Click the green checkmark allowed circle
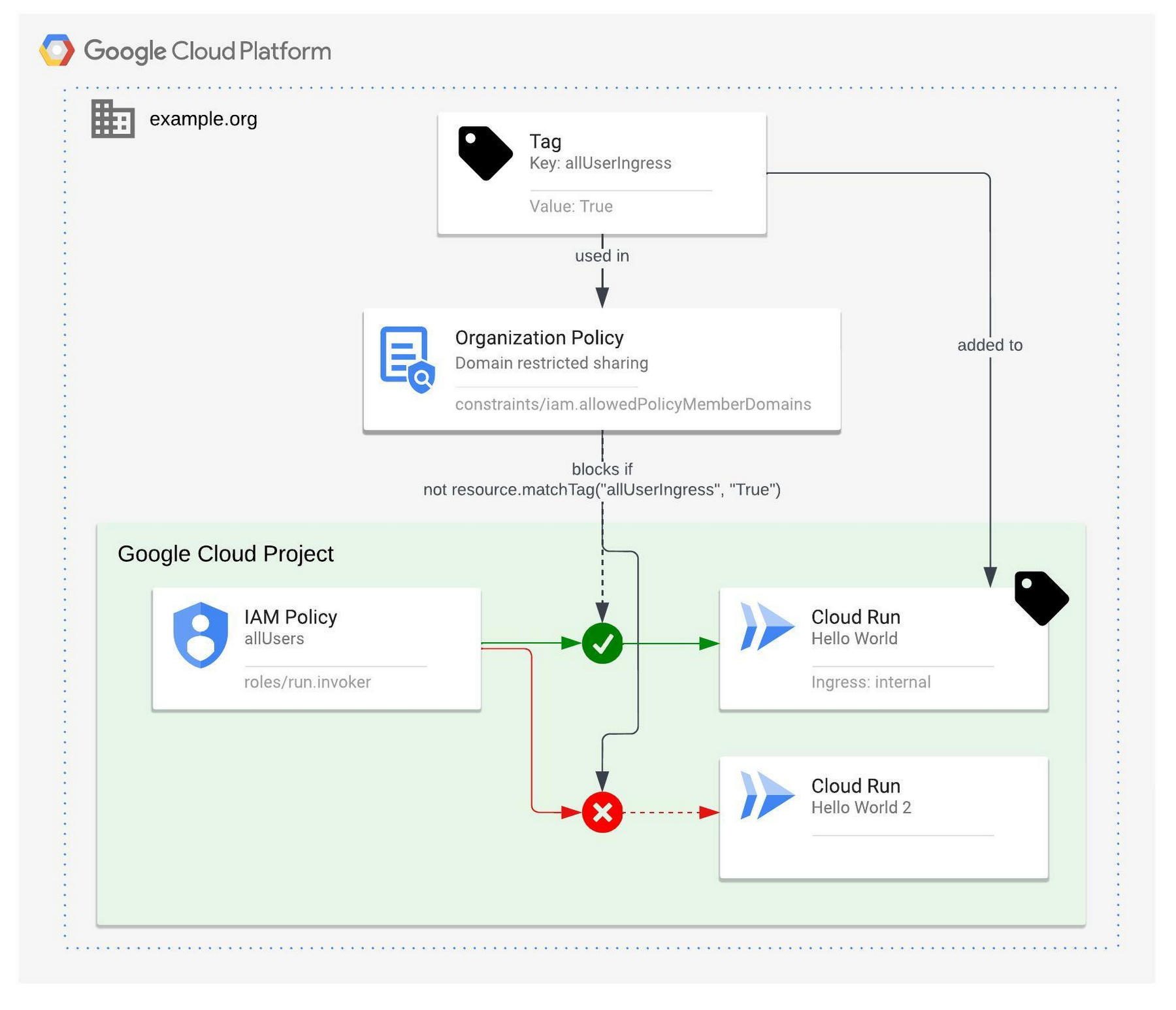This screenshot has height=1010, width=1176. [602, 643]
